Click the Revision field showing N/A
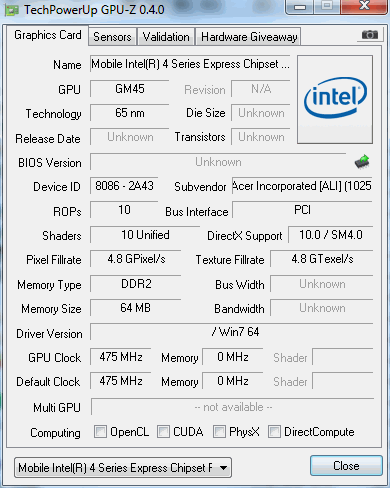 coord(261,89)
